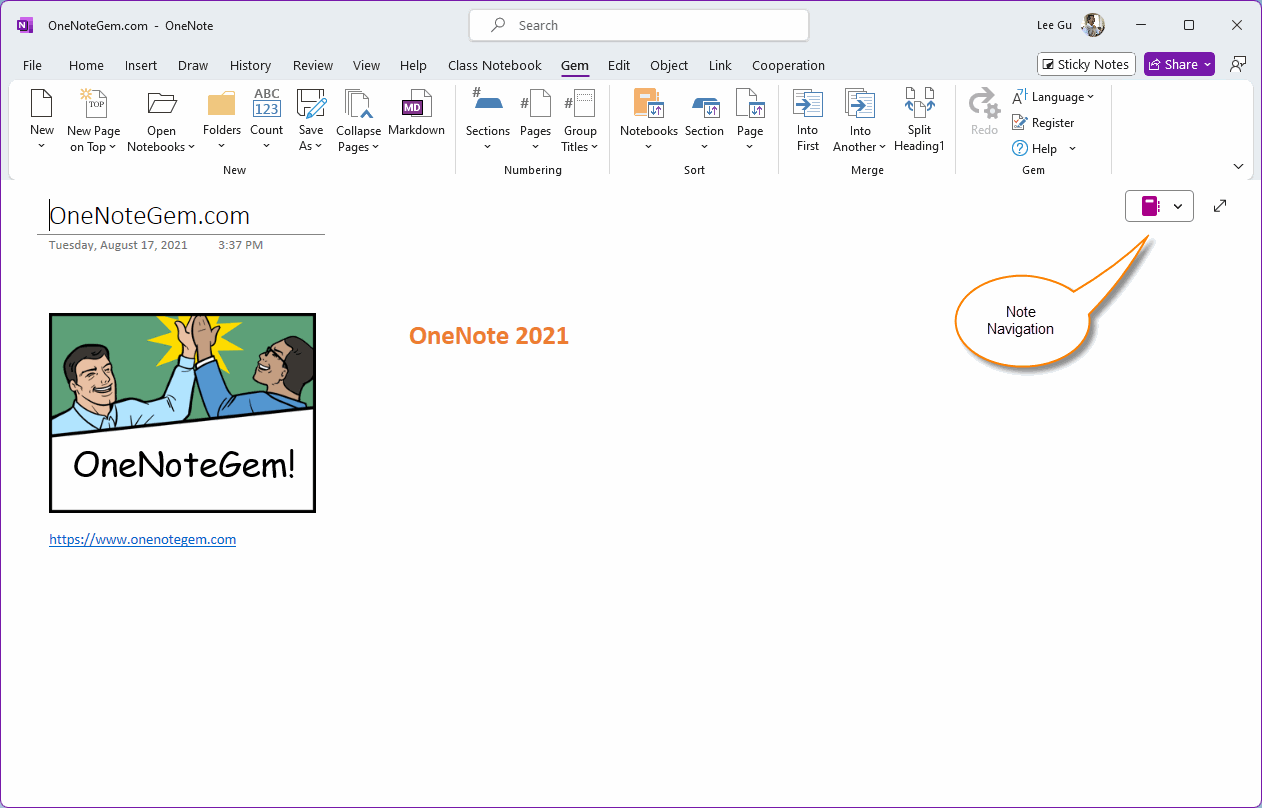Screen dimensions: 1262x808
Task: Open the onenotegem.com hyperlink
Action: 143,539
